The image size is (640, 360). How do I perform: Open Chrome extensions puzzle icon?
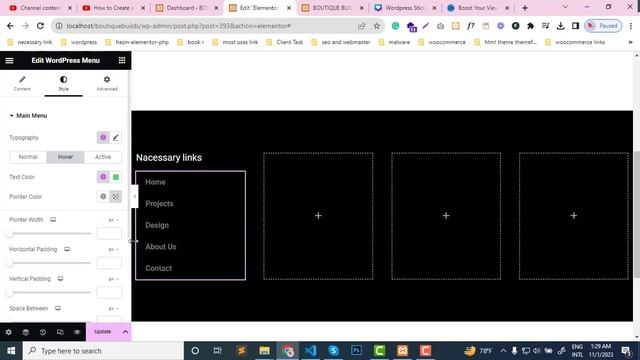(530, 26)
